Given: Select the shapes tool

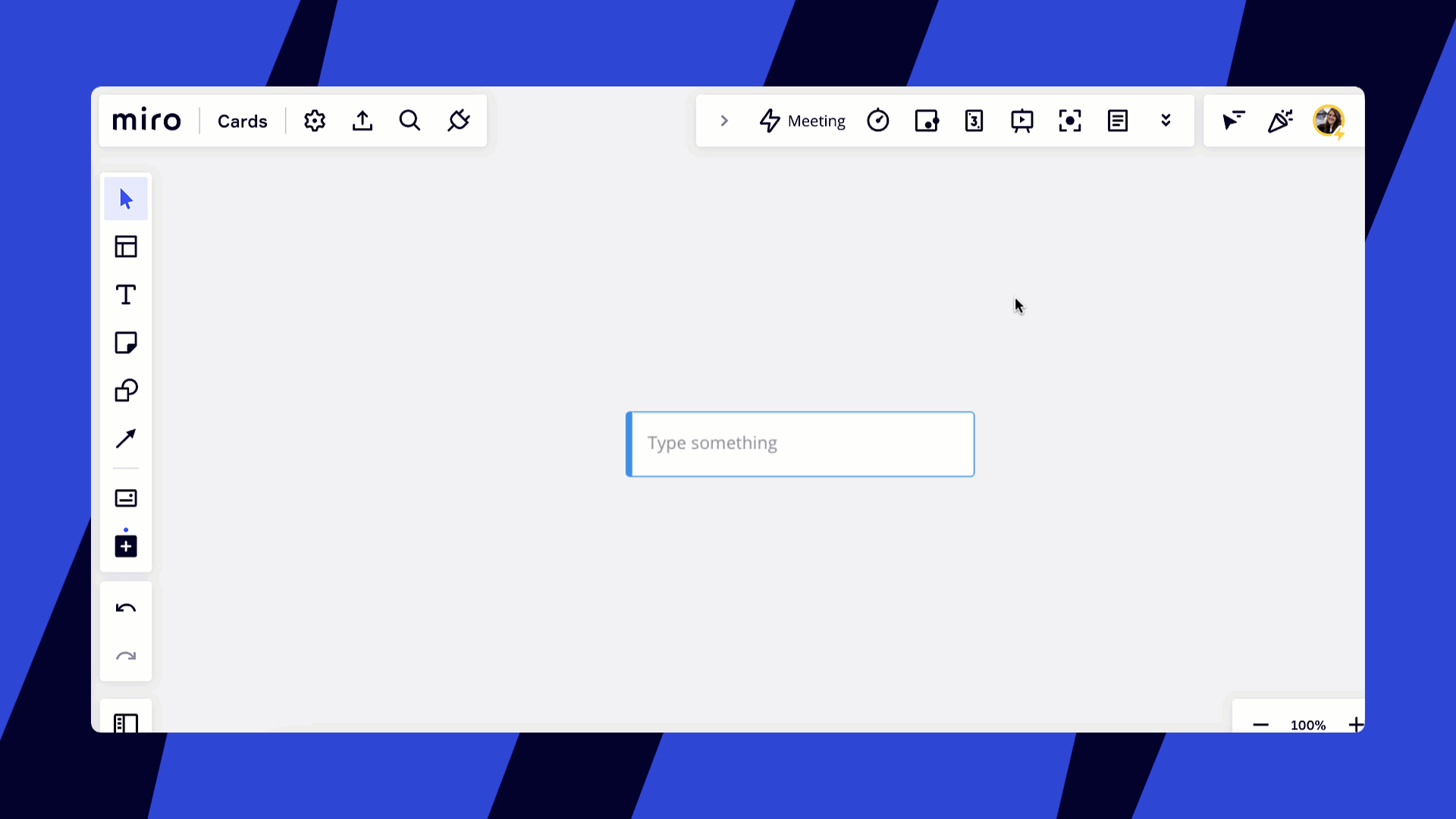Looking at the screenshot, I should tap(126, 391).
